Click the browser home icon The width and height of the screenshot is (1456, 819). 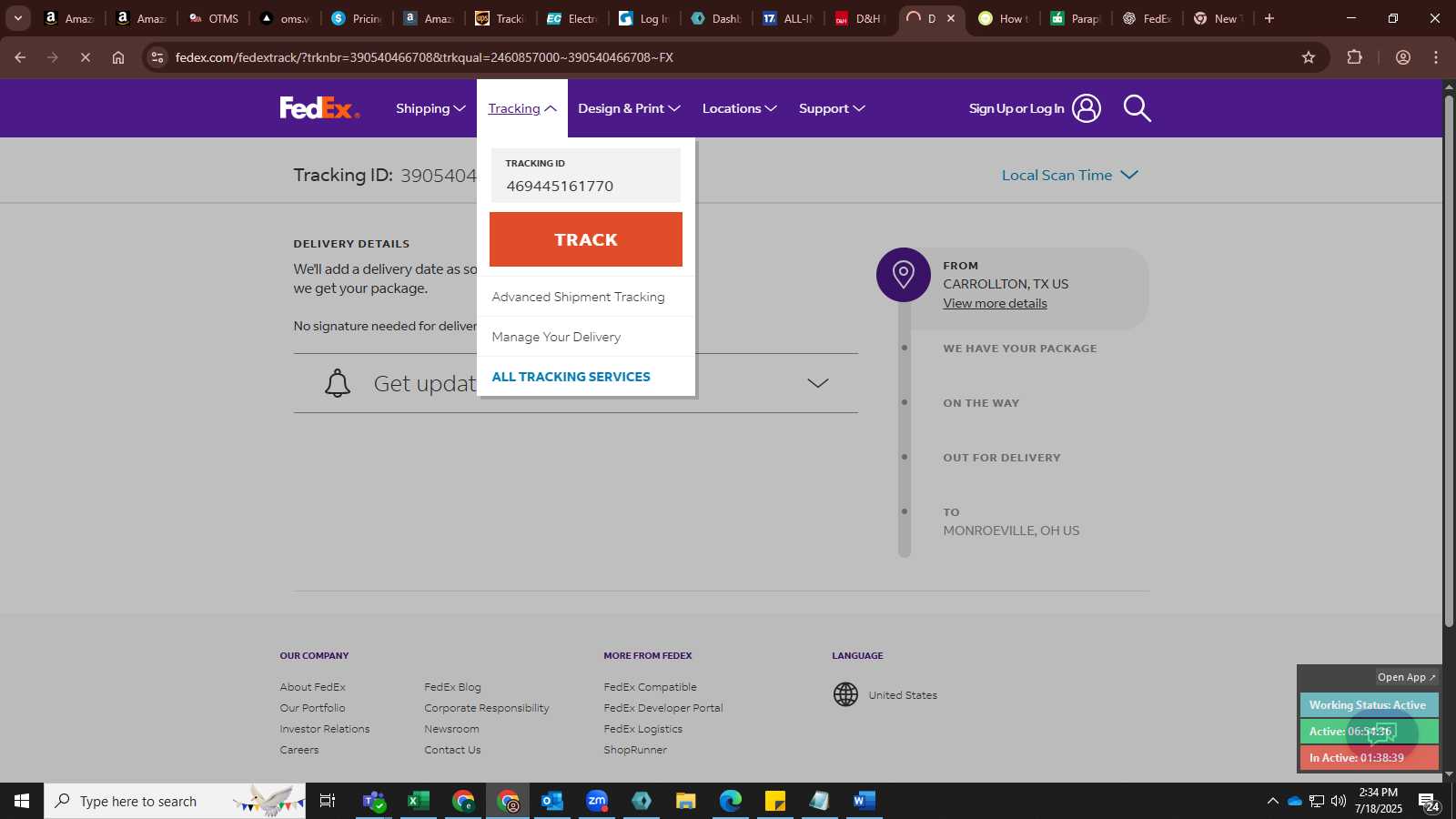[x=118, y=57]
